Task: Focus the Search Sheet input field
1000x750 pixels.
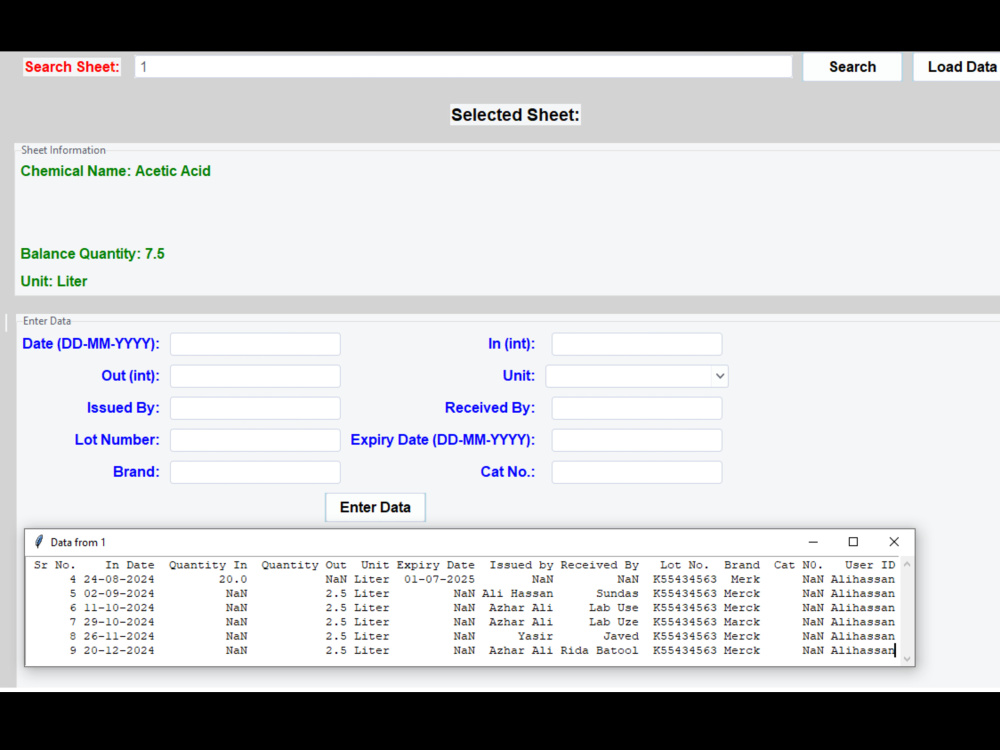Action: pyautogui.click(x=463, y=67)
